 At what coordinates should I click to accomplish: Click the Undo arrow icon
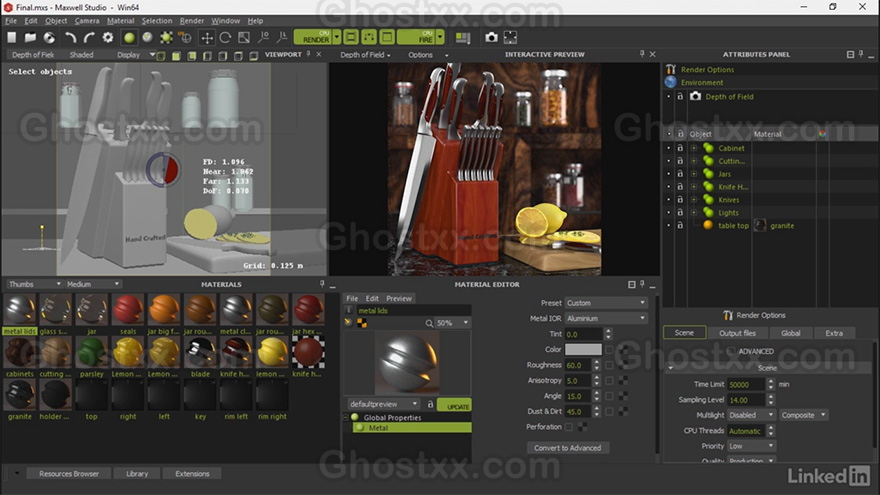[70, 38]
